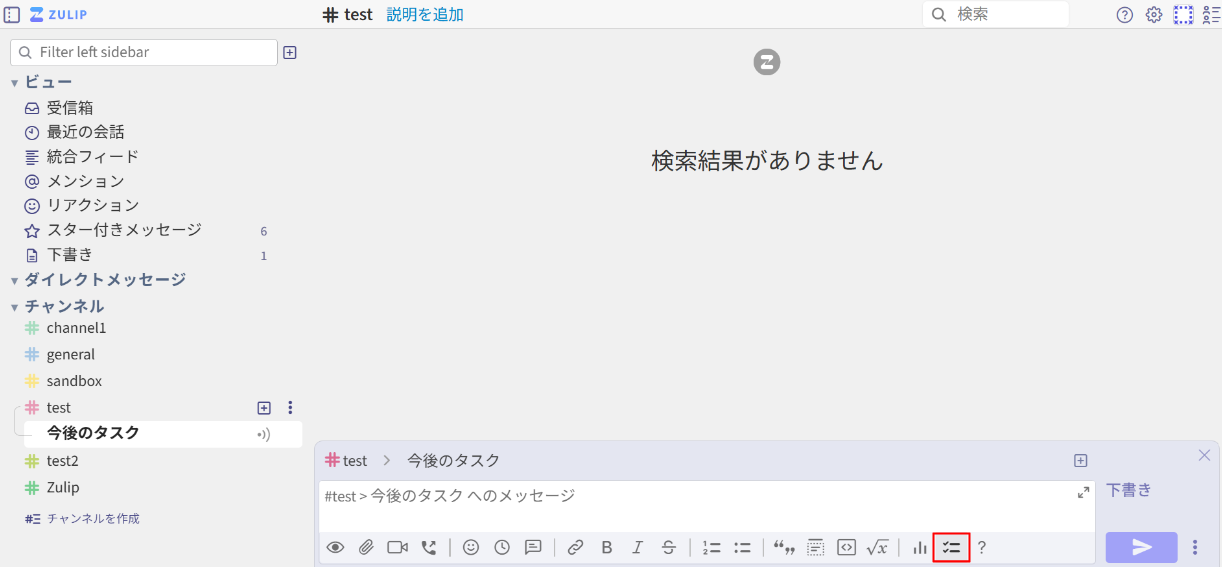Open the emoji picker
The height and width of the screenshot is (568, 1222).
point(471,547)
